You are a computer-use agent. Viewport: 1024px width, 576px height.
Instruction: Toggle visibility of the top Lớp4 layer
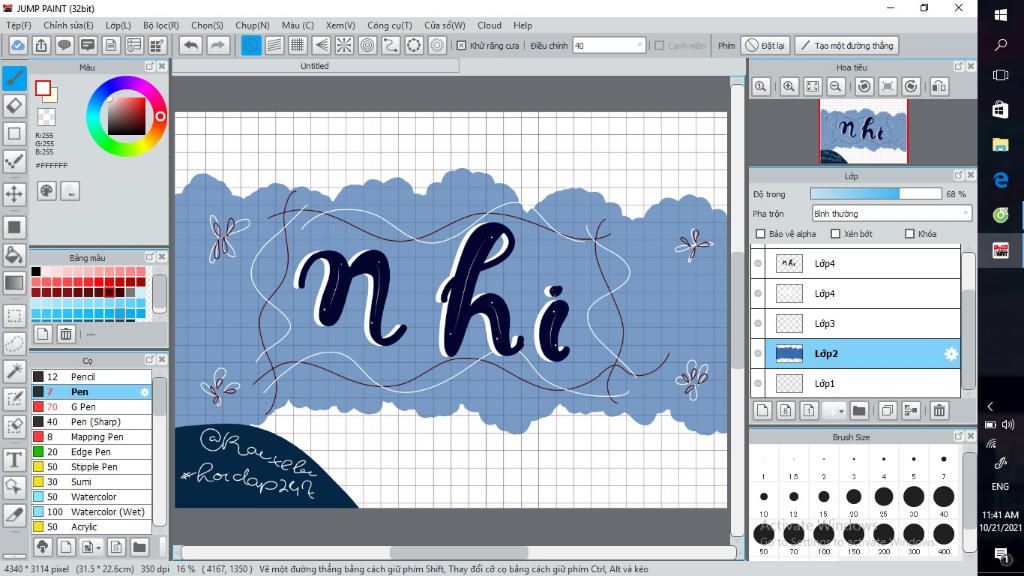758,263
